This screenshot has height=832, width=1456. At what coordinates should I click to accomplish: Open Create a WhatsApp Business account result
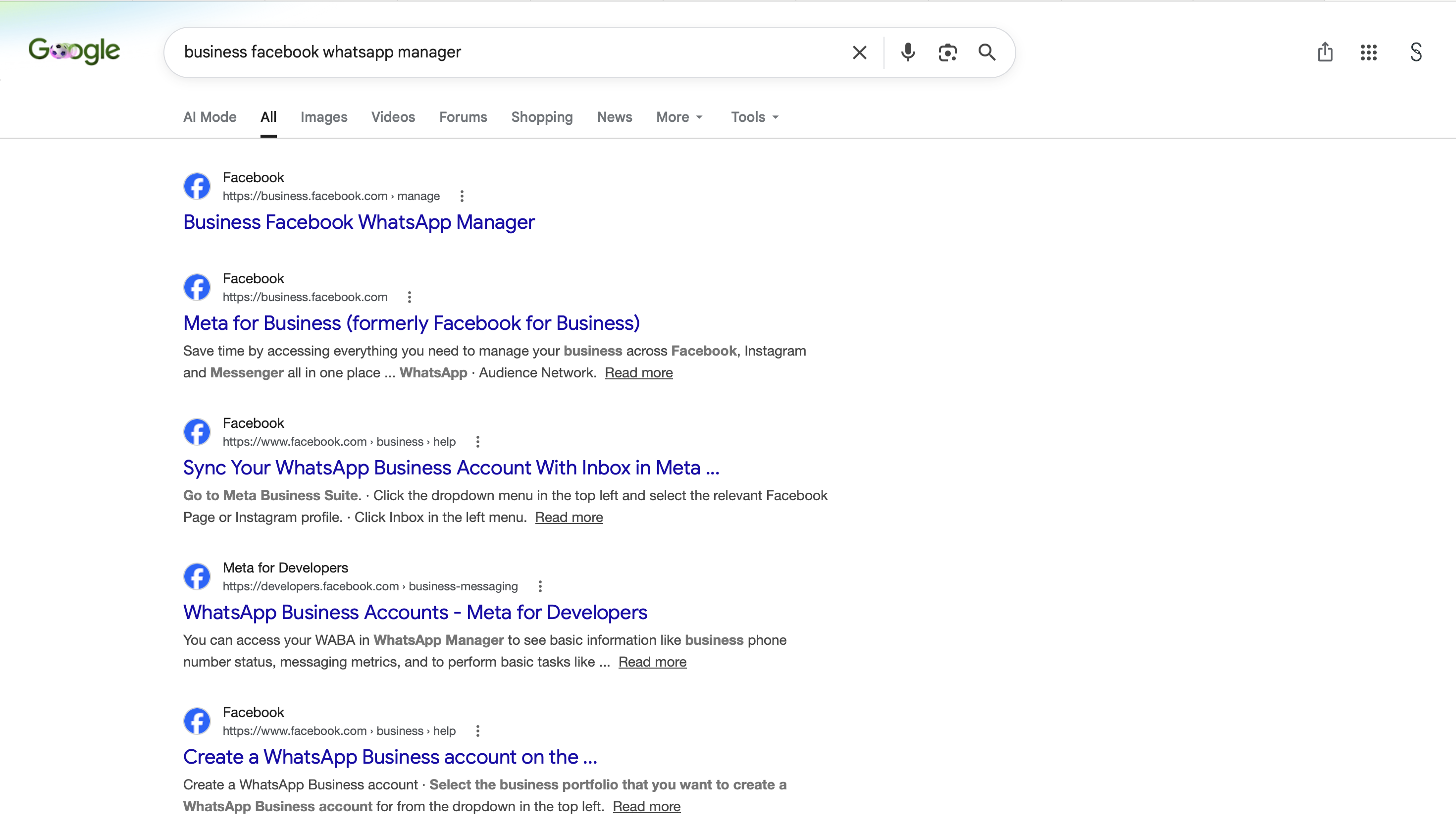coord(390,757)
